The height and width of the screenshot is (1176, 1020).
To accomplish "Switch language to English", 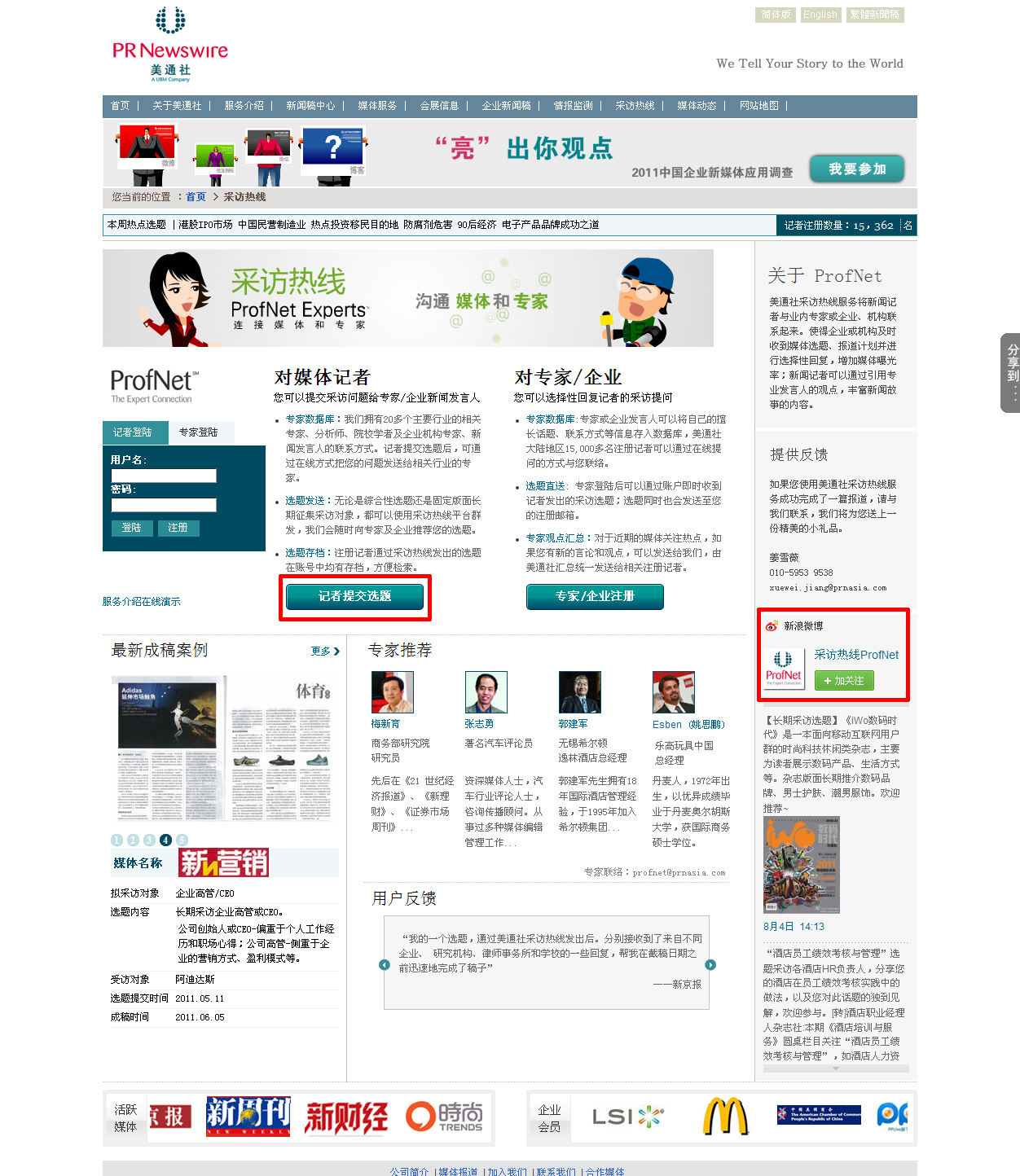I will [820, 15].
